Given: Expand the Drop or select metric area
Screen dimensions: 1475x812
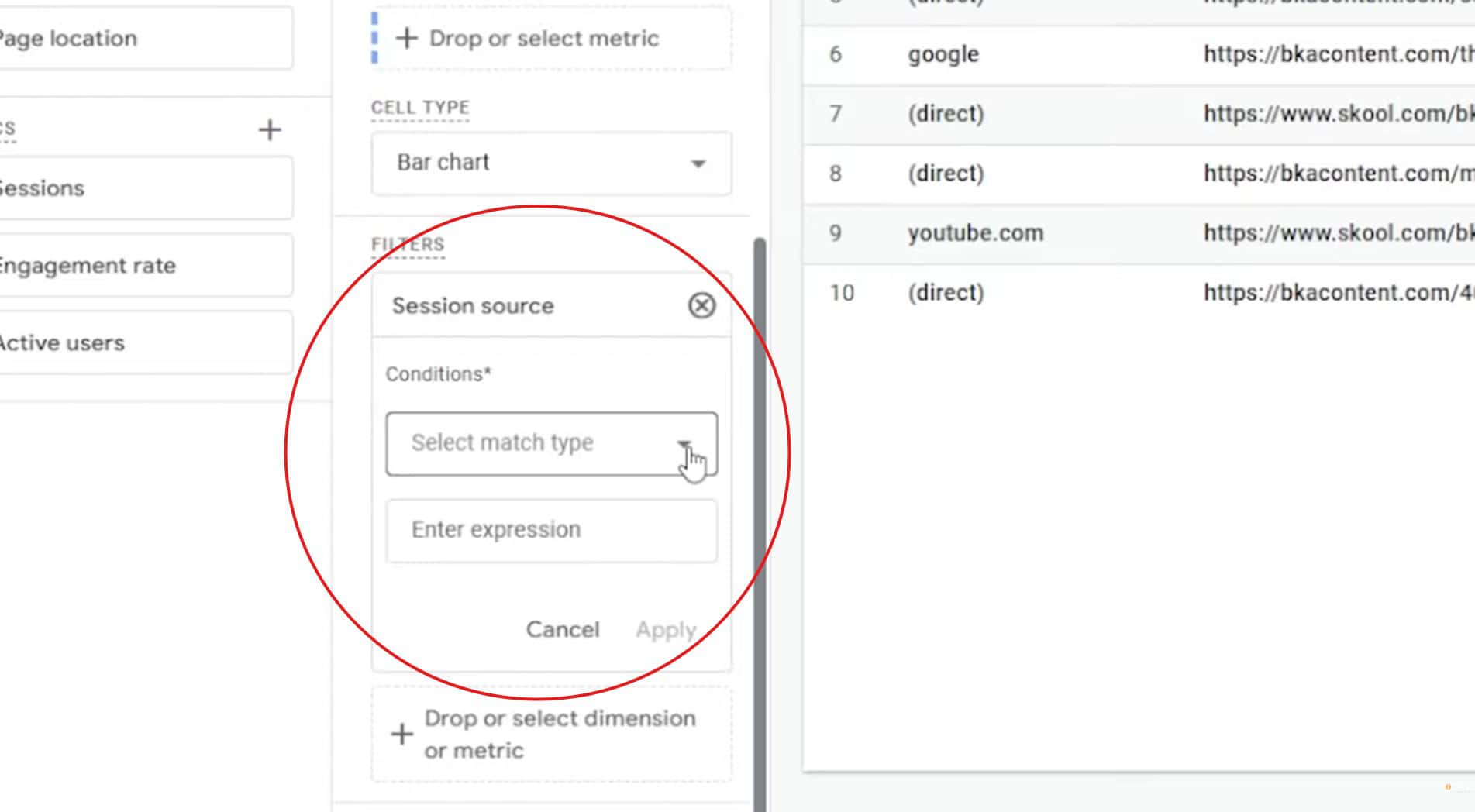Looking at the screenshot, I should (550, 38).
